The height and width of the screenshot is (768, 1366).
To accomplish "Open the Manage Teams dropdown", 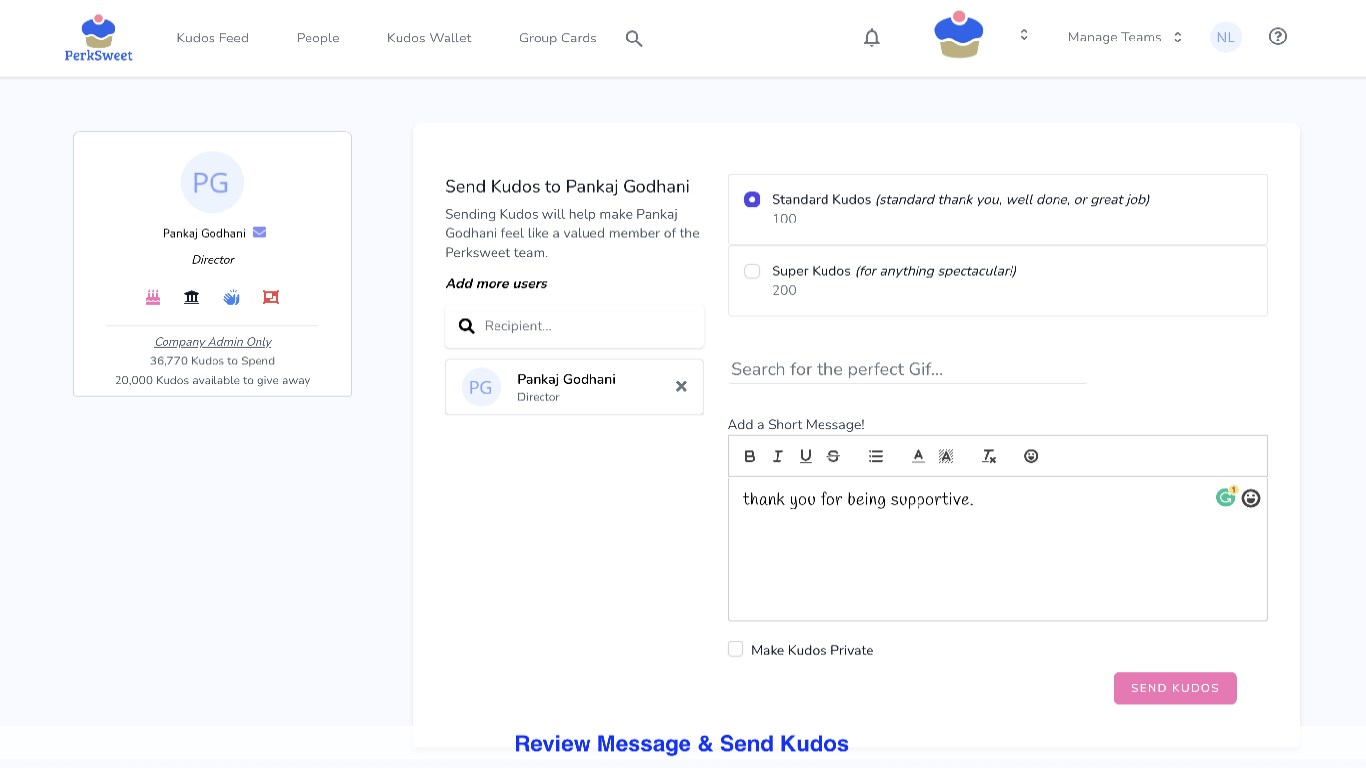I will [1125, 37].
